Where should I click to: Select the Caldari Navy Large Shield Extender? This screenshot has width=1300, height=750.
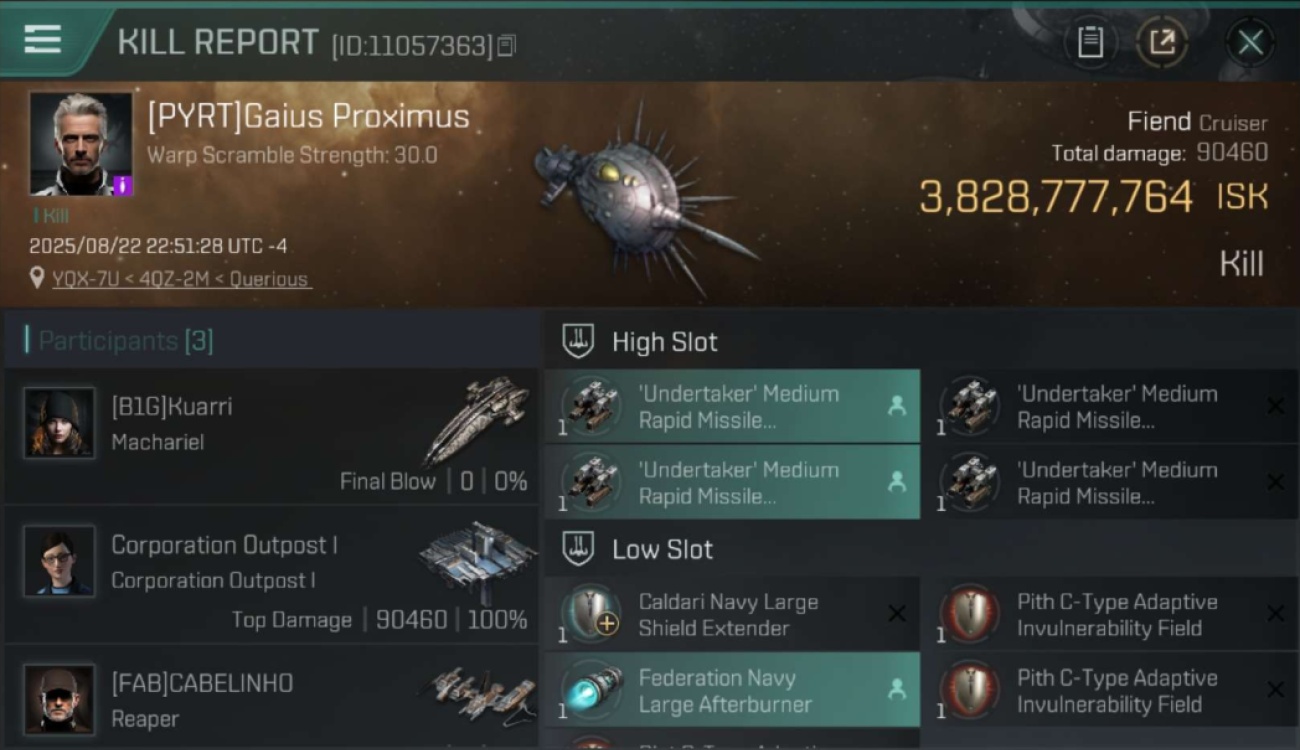coord(732,614)
